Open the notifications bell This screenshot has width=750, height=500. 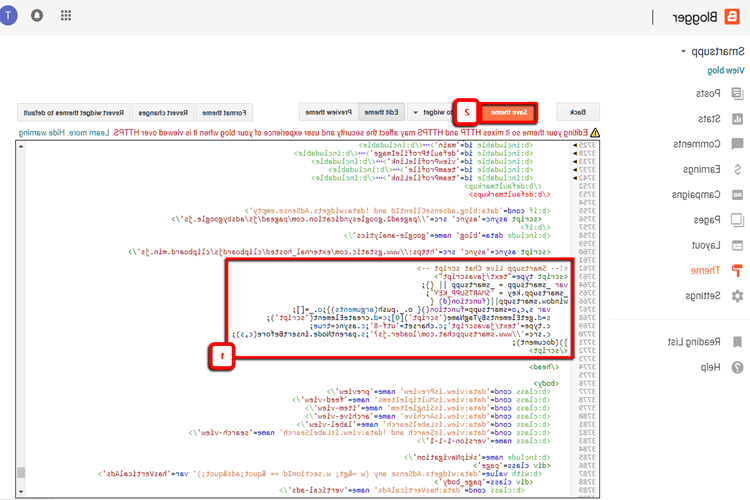click(37, 16)
